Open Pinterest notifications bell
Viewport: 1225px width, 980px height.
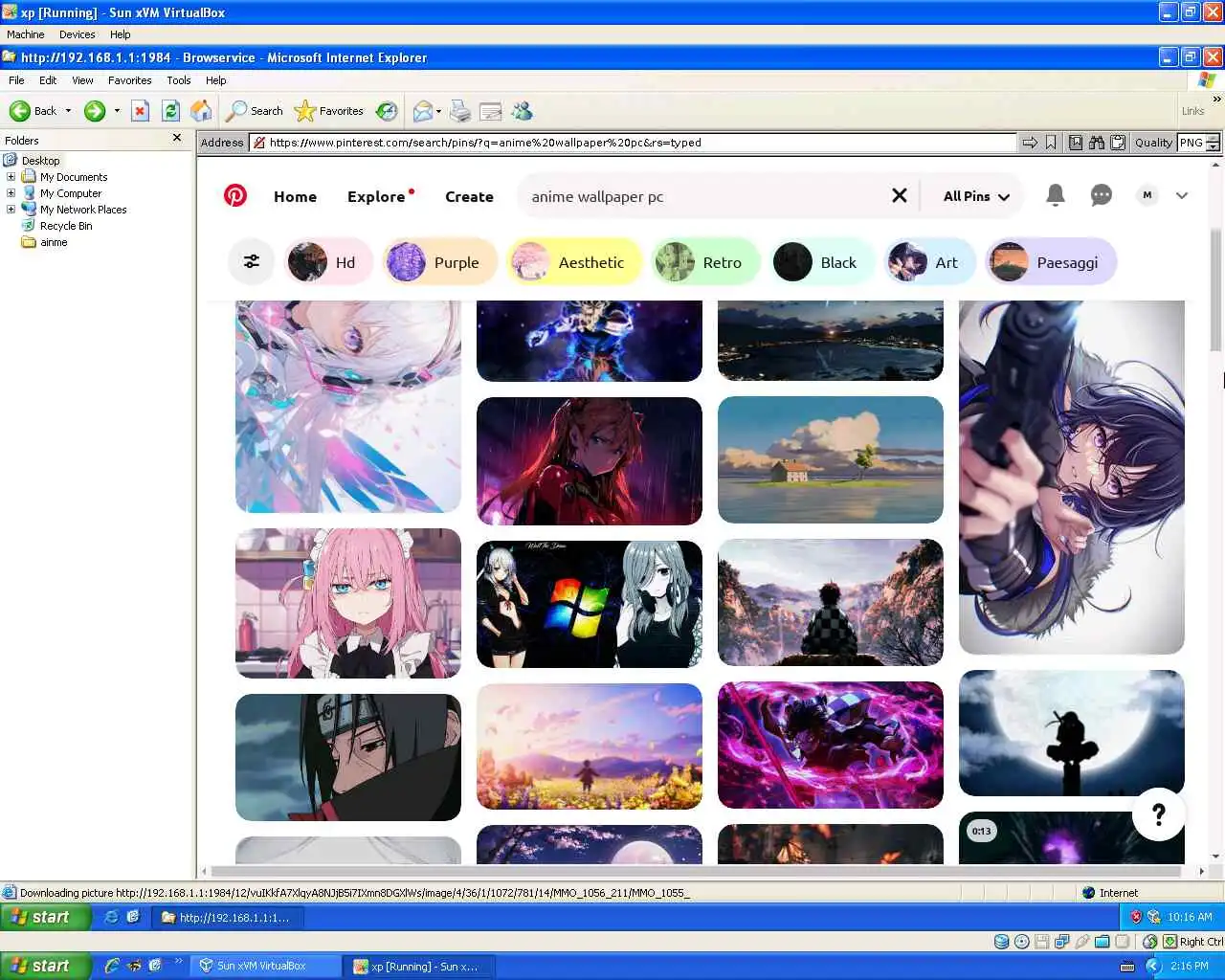click(x=1056, y=195)
